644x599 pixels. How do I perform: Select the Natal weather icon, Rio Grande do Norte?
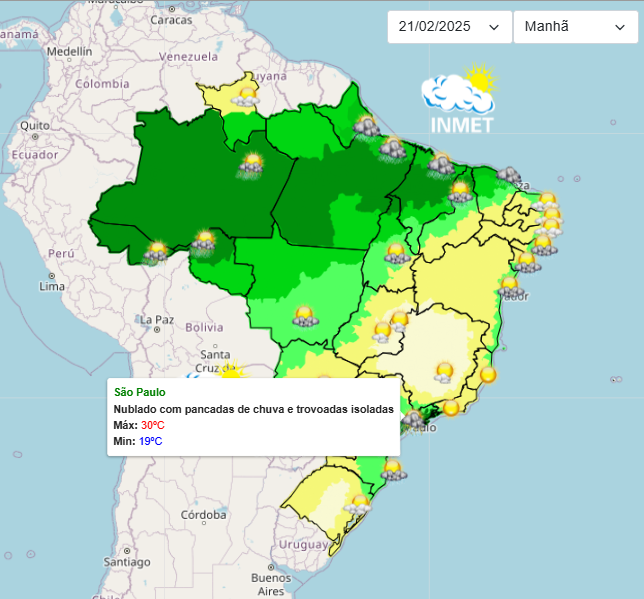pyautogui.click(x=546, y=201)
